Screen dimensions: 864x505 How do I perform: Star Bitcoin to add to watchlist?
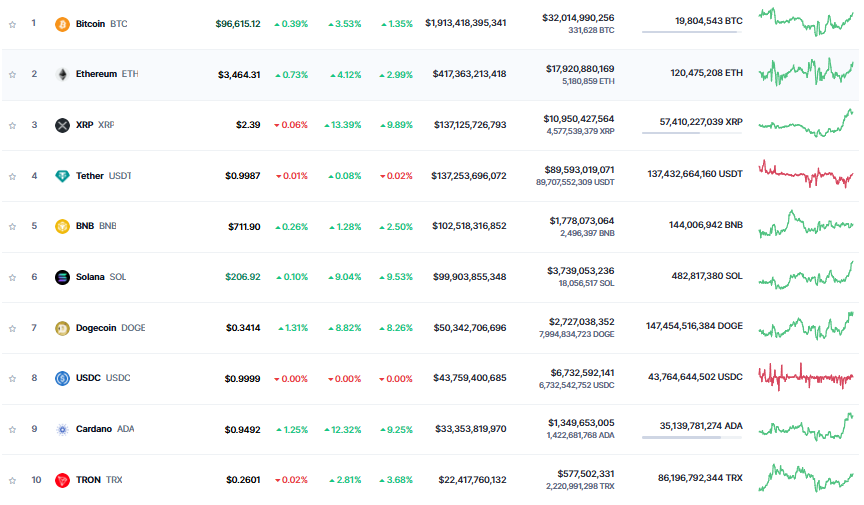point(12,24)
